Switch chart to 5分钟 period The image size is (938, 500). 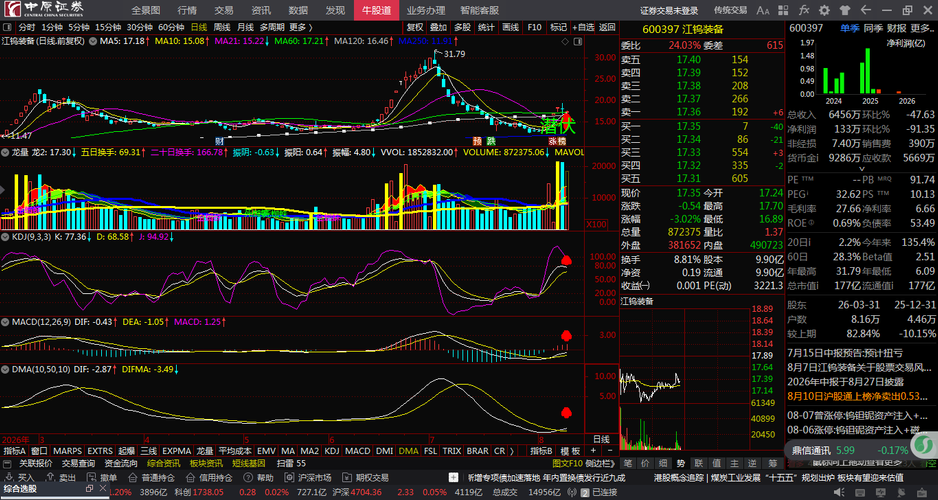point(78,27)
